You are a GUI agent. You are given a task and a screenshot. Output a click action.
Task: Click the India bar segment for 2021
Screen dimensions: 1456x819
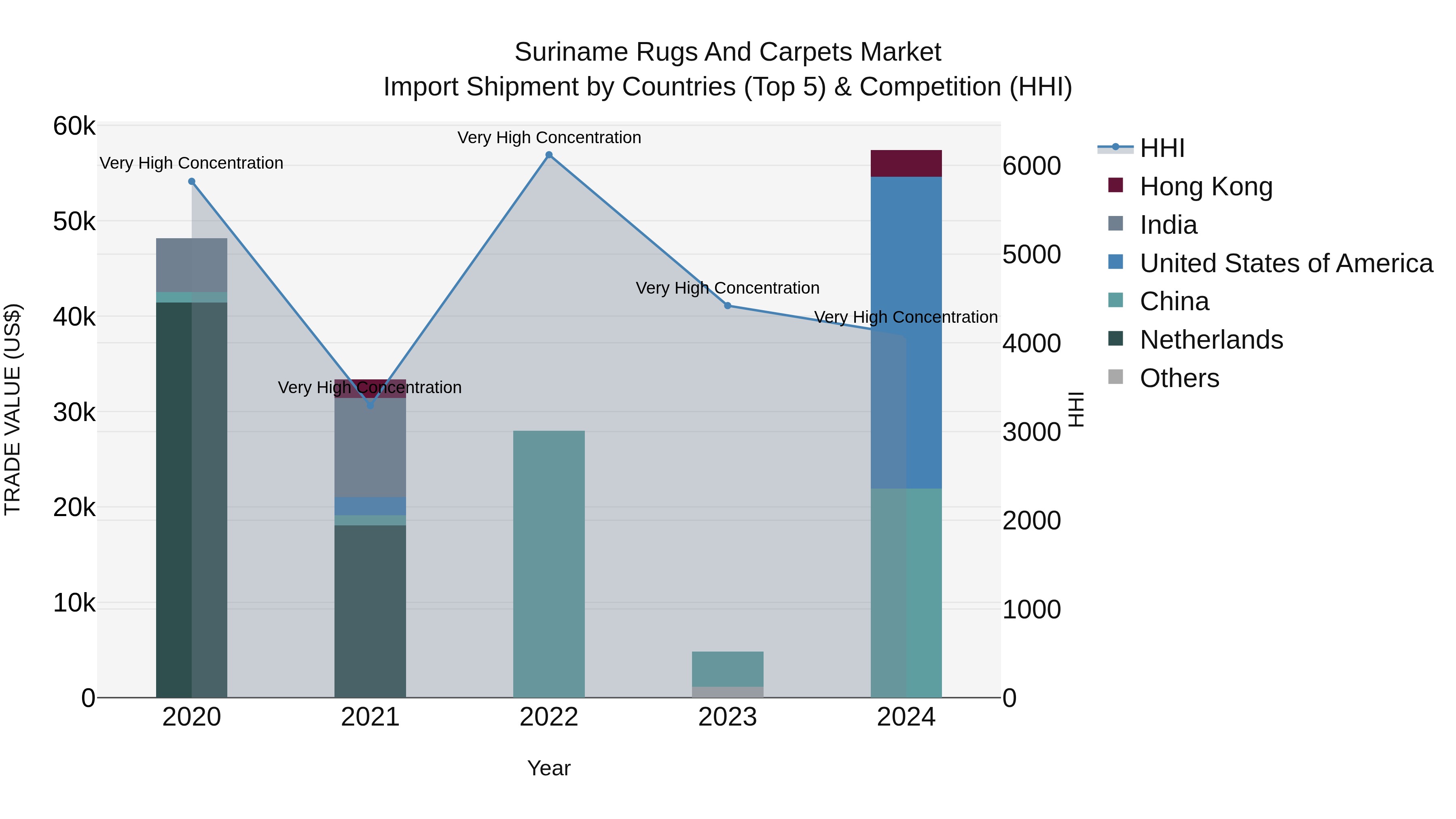370,448
